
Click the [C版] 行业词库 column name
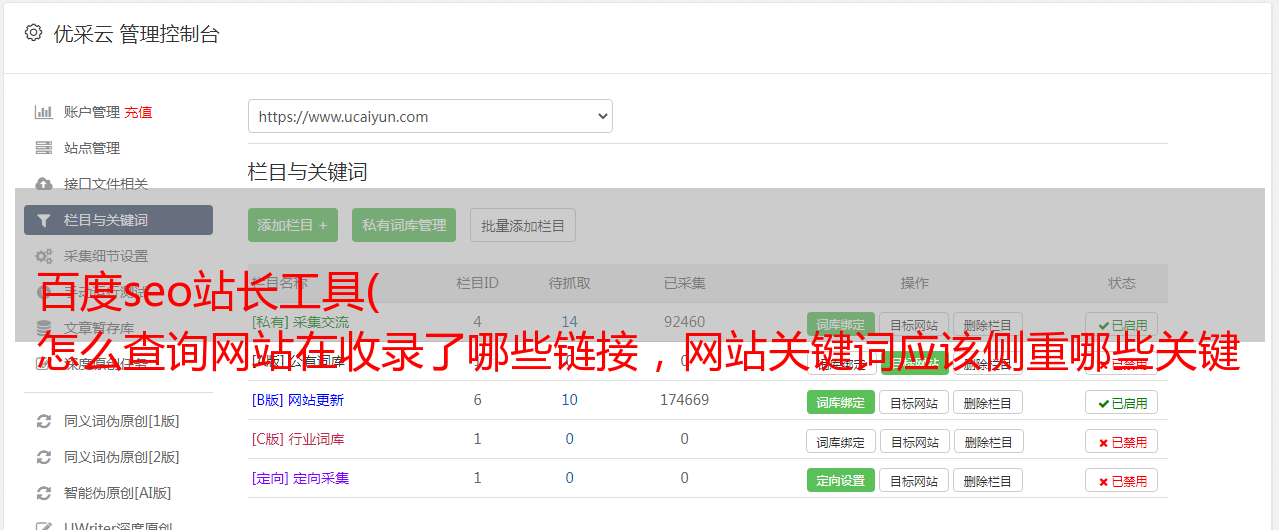(298, 439)
